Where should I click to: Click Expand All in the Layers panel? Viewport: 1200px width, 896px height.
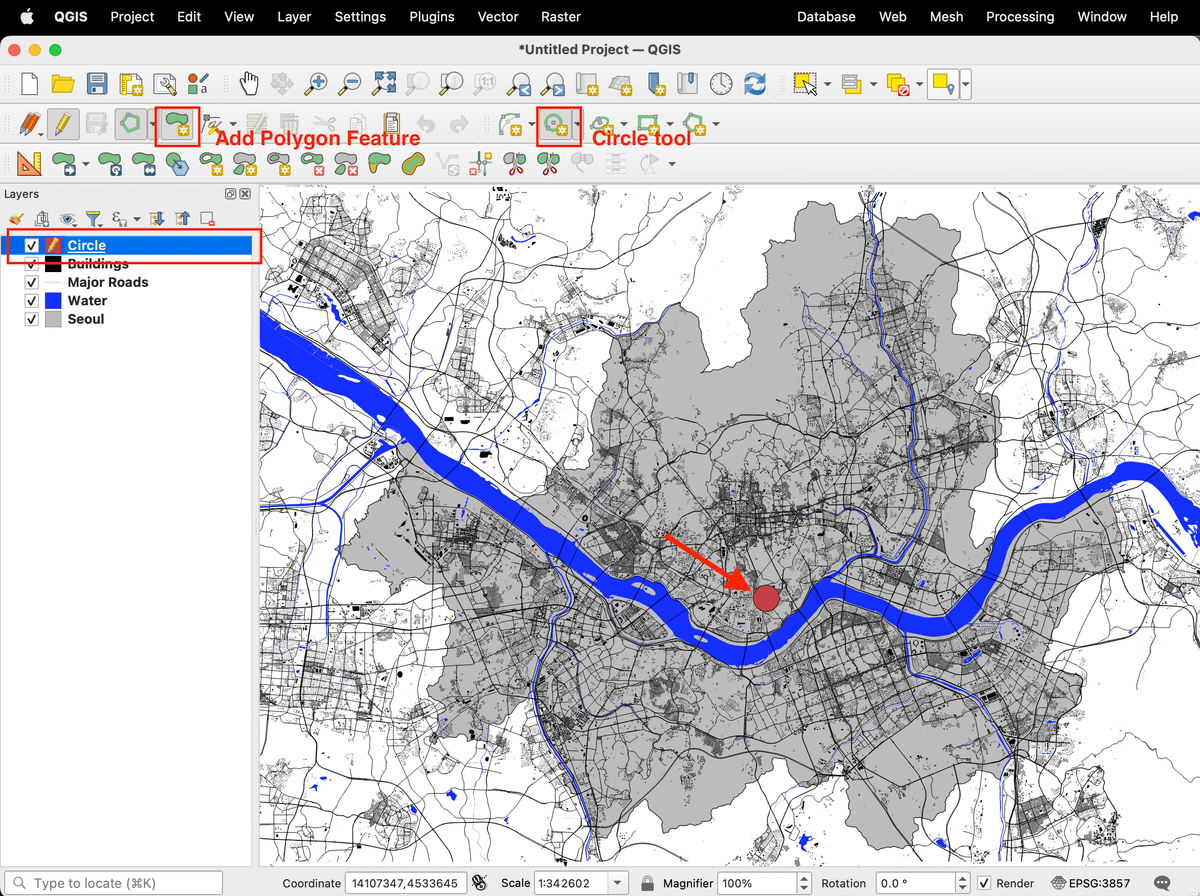(x=157, y=218)
